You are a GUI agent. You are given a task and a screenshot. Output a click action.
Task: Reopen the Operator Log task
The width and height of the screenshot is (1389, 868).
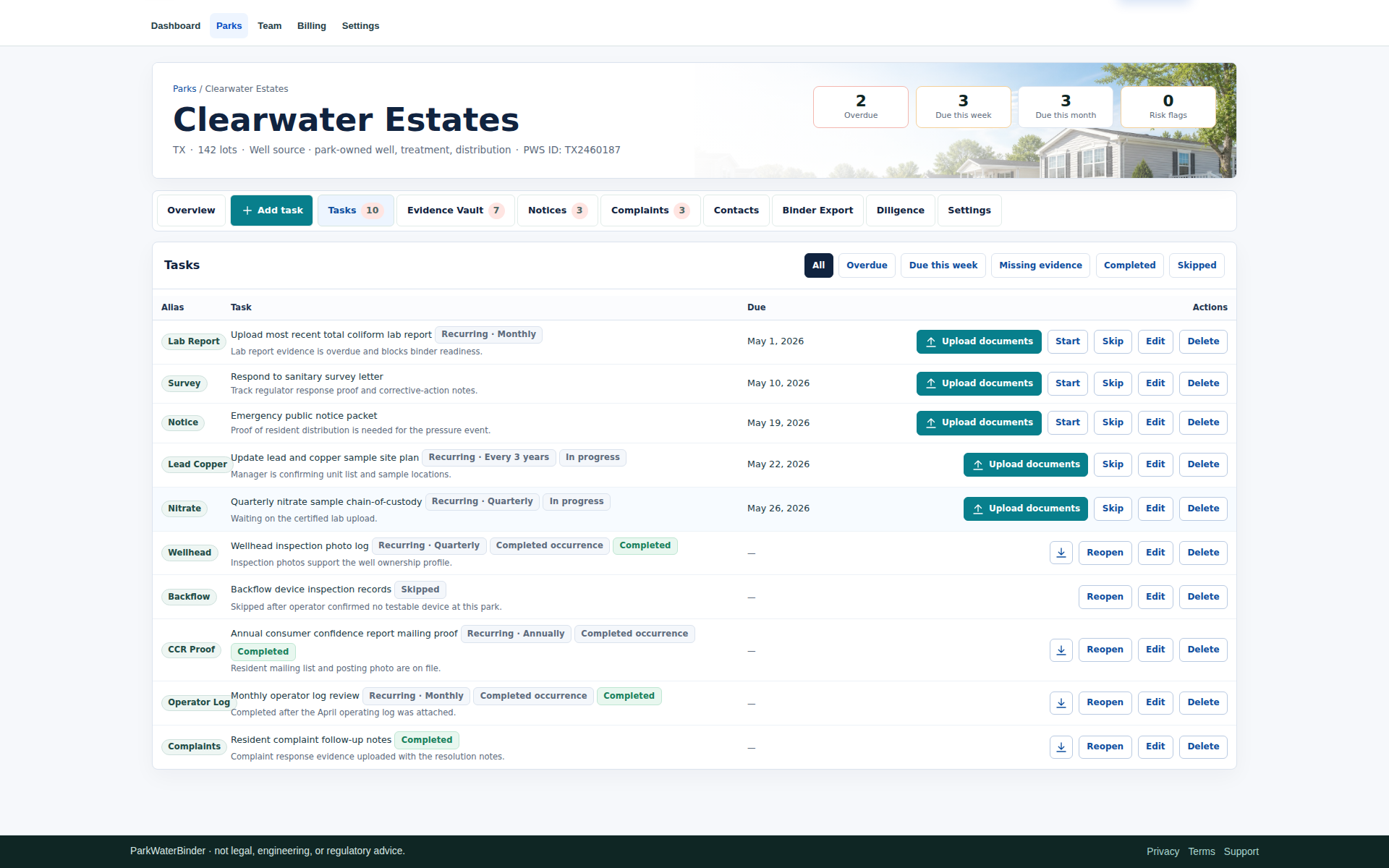pos(1105,702)
